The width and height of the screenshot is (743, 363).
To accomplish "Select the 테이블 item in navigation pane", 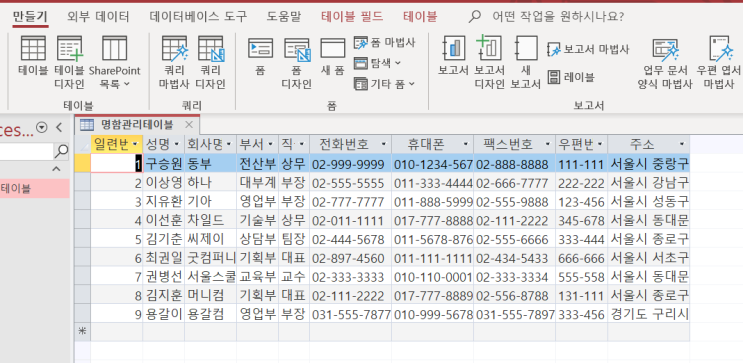I will click(x=34, y=189).
